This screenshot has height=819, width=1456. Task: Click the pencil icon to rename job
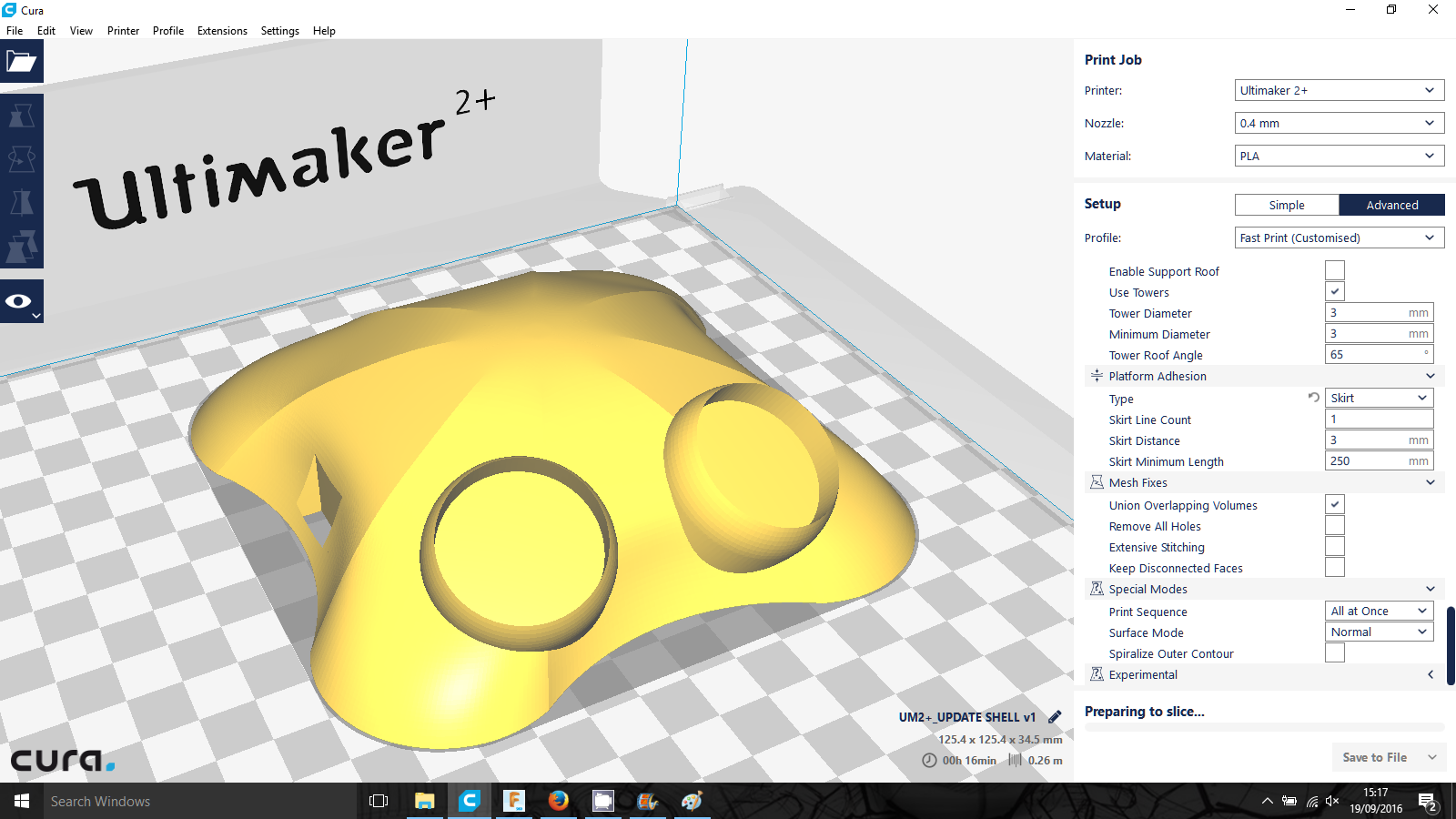pyautogui.click(x=1055, y=717)
